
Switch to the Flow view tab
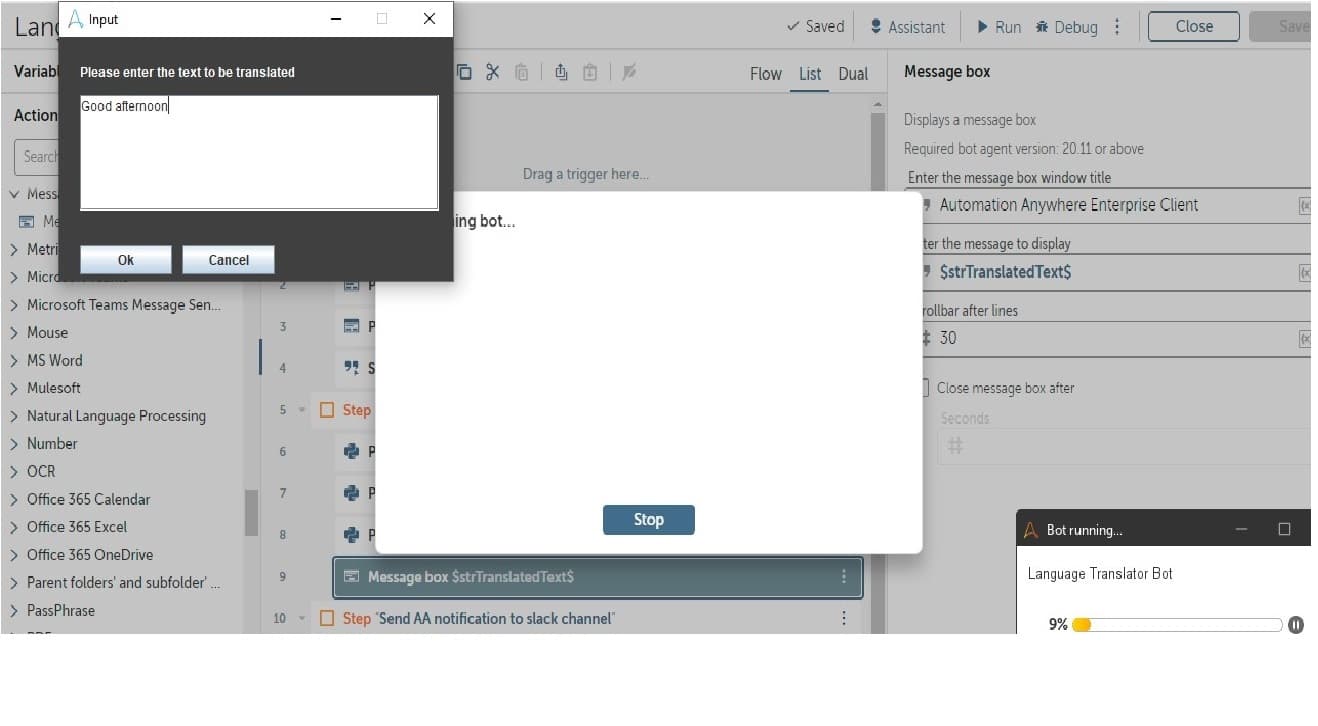tap(766, 74)
